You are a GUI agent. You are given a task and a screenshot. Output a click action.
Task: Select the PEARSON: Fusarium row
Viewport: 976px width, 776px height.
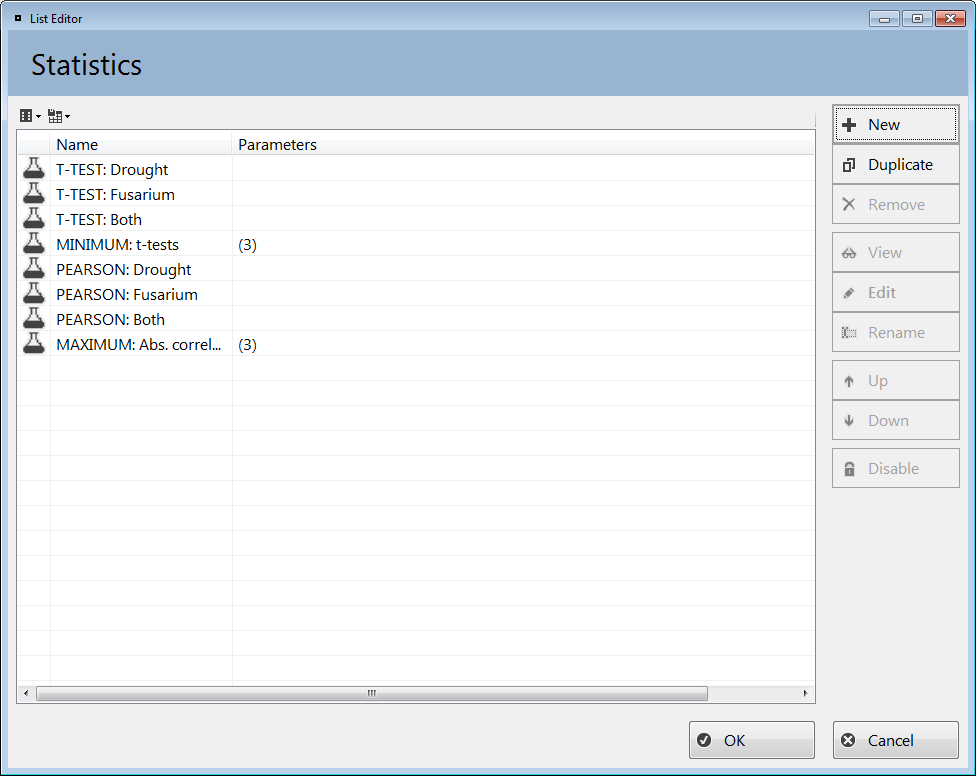(x=416, y=294)
